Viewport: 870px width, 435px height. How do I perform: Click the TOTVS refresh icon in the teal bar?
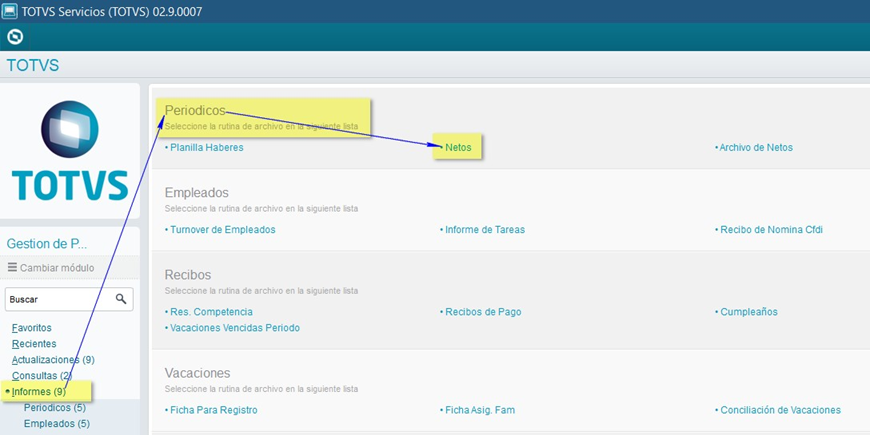coord(15,37)
